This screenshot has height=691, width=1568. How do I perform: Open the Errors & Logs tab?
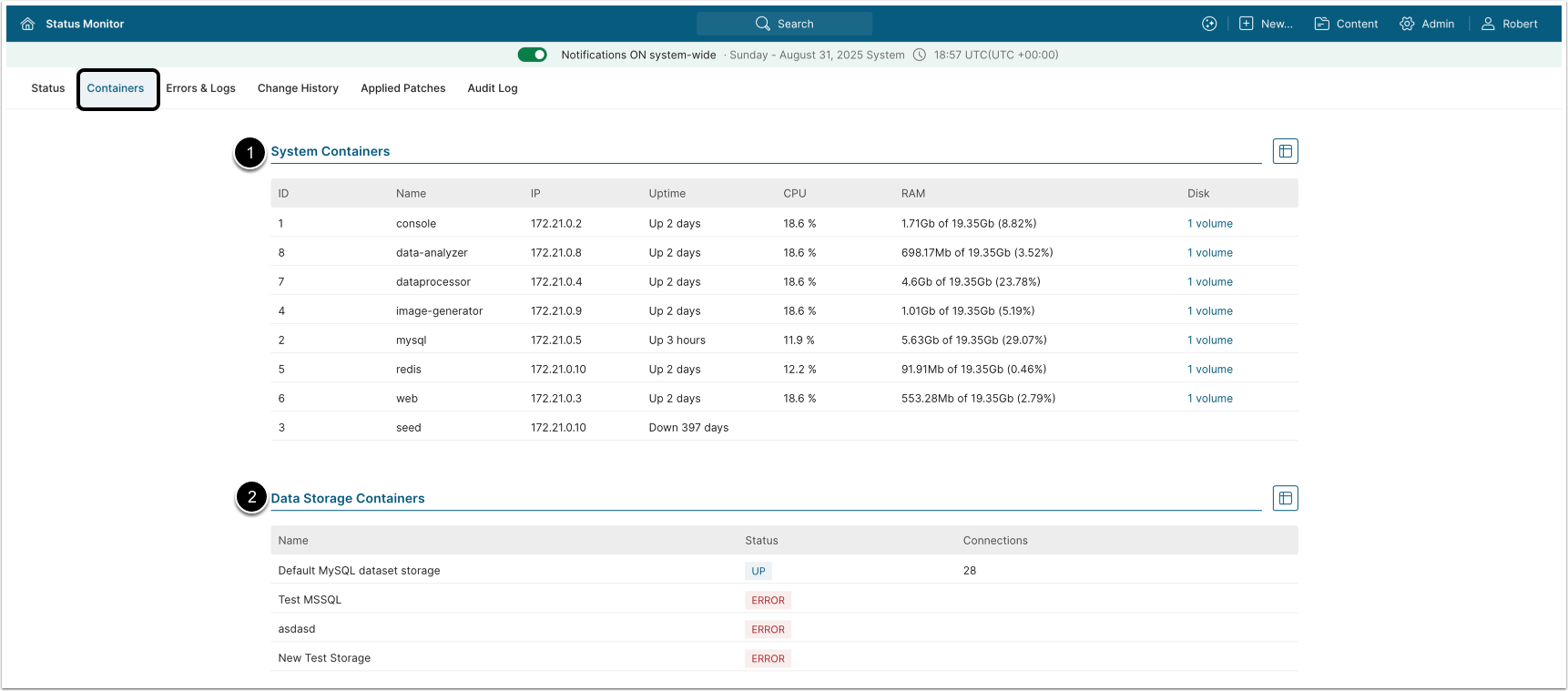pyautogui.click(x=200, y=88)
